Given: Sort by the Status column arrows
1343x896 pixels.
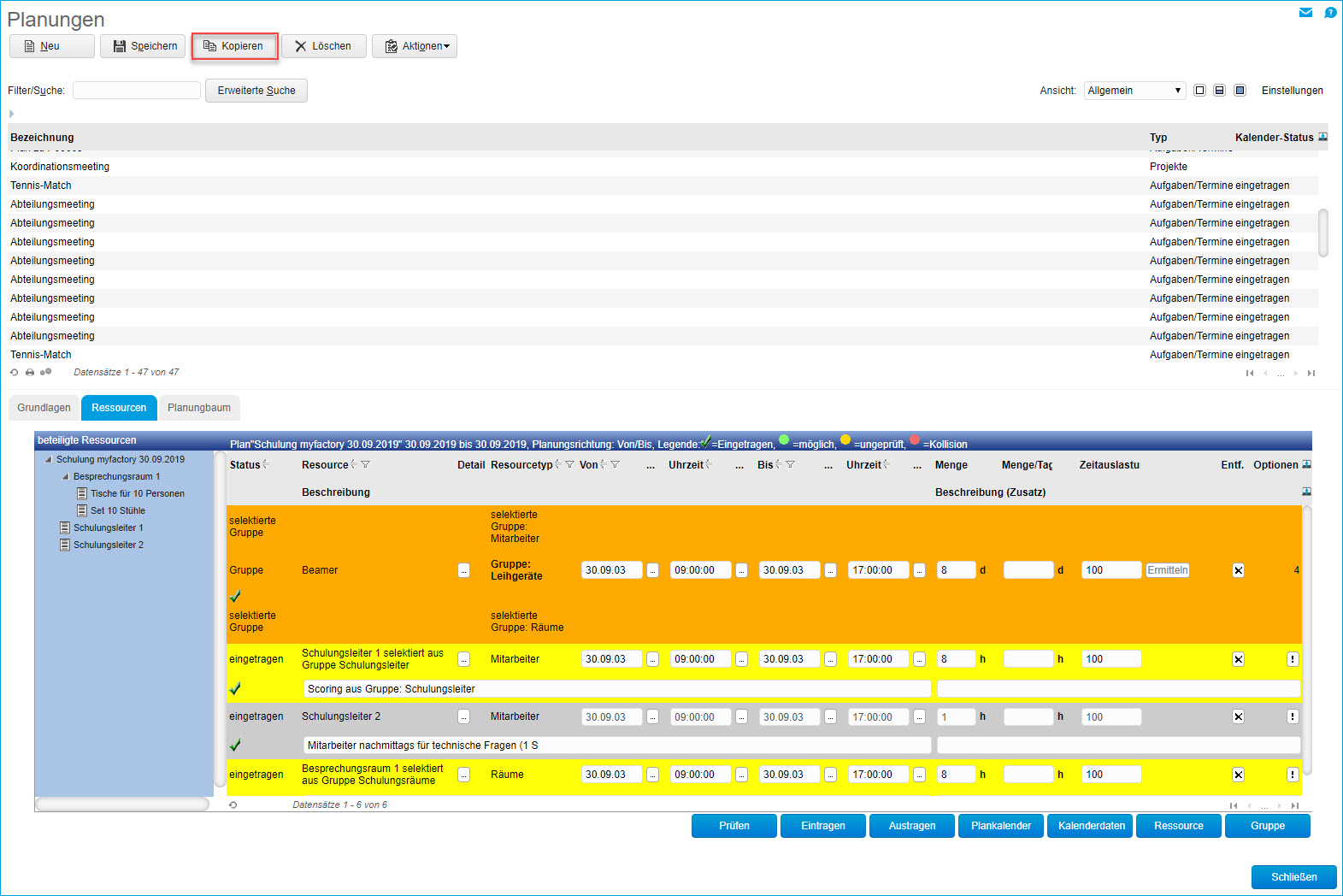Looking at the screenshot, I should coord(266,464).
